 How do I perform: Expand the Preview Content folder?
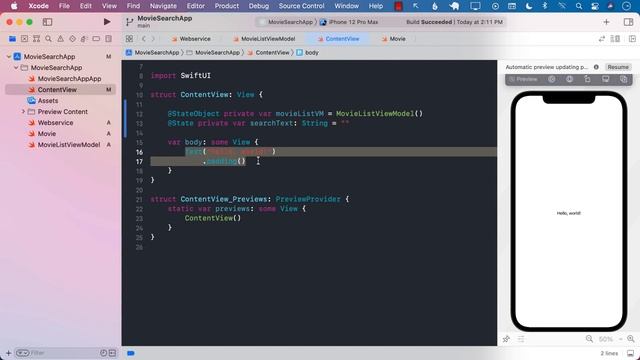coord(23,112)
